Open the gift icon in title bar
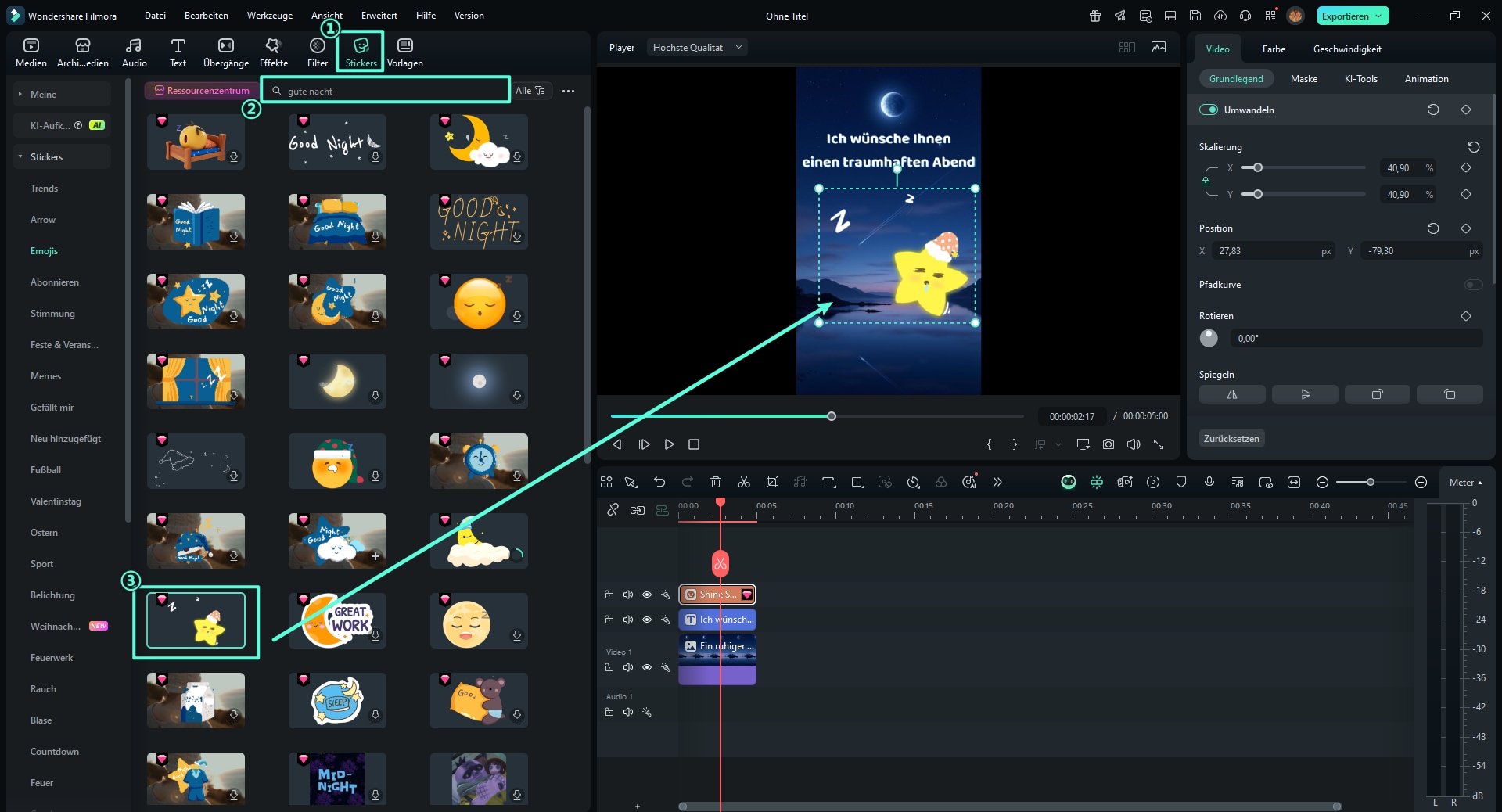This screenshot has width=1502, height=812. pyautogui.click(x=1095, y=16)
